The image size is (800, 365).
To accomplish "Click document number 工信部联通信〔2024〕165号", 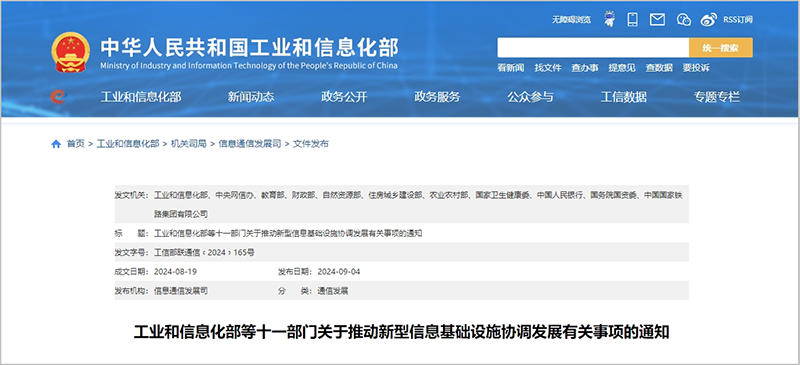I will (205, 252).
